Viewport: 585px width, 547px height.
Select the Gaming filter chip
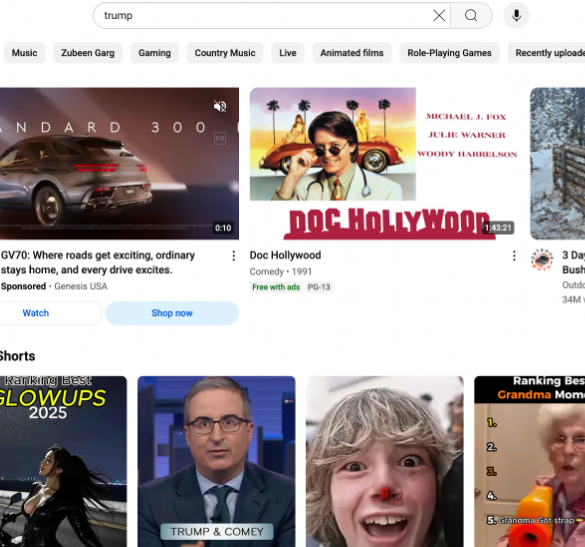(154, 53)
